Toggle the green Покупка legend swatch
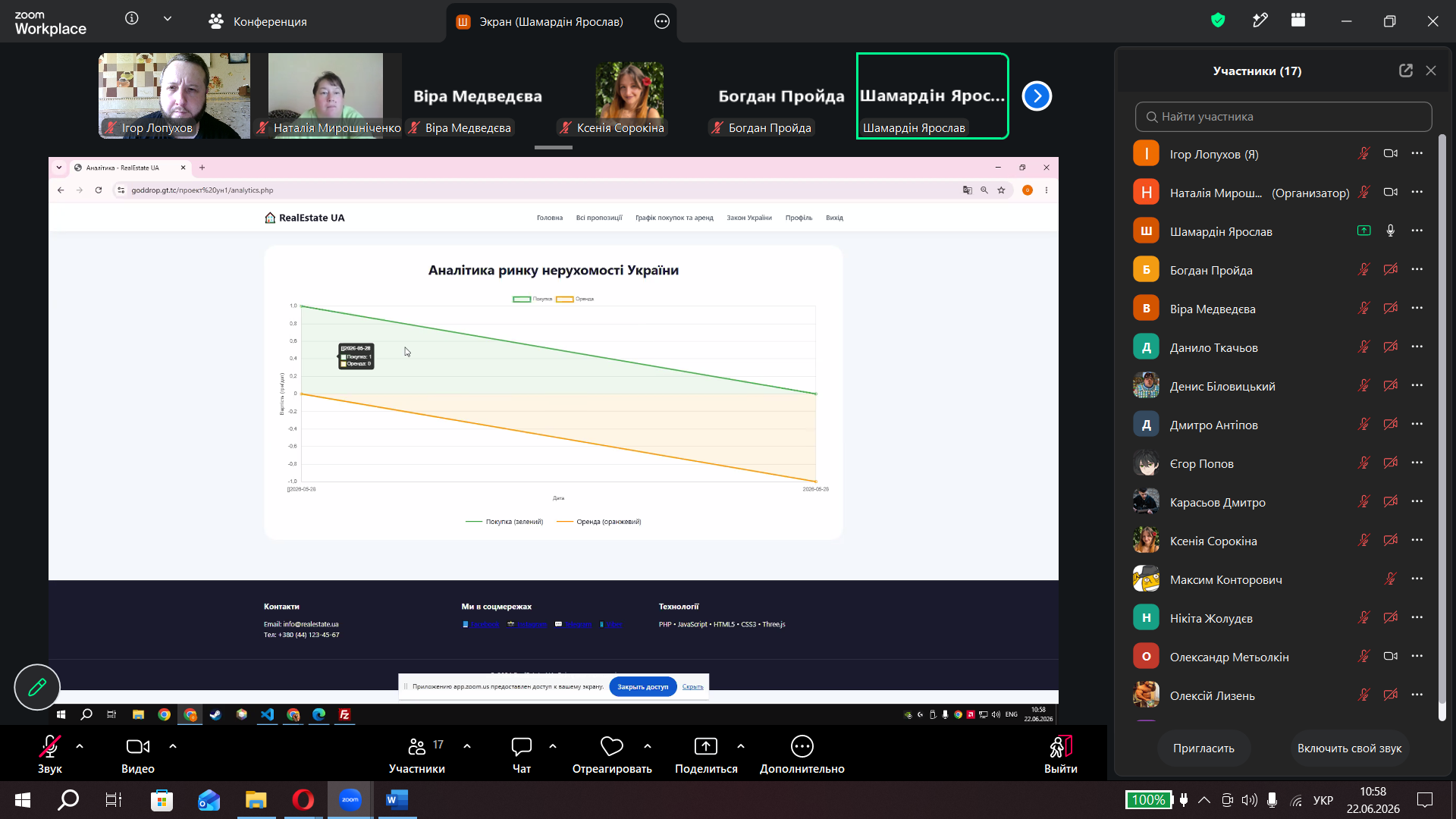This screenshot has height=819, width=1456. pyautogui.click(x=522, y=299)
